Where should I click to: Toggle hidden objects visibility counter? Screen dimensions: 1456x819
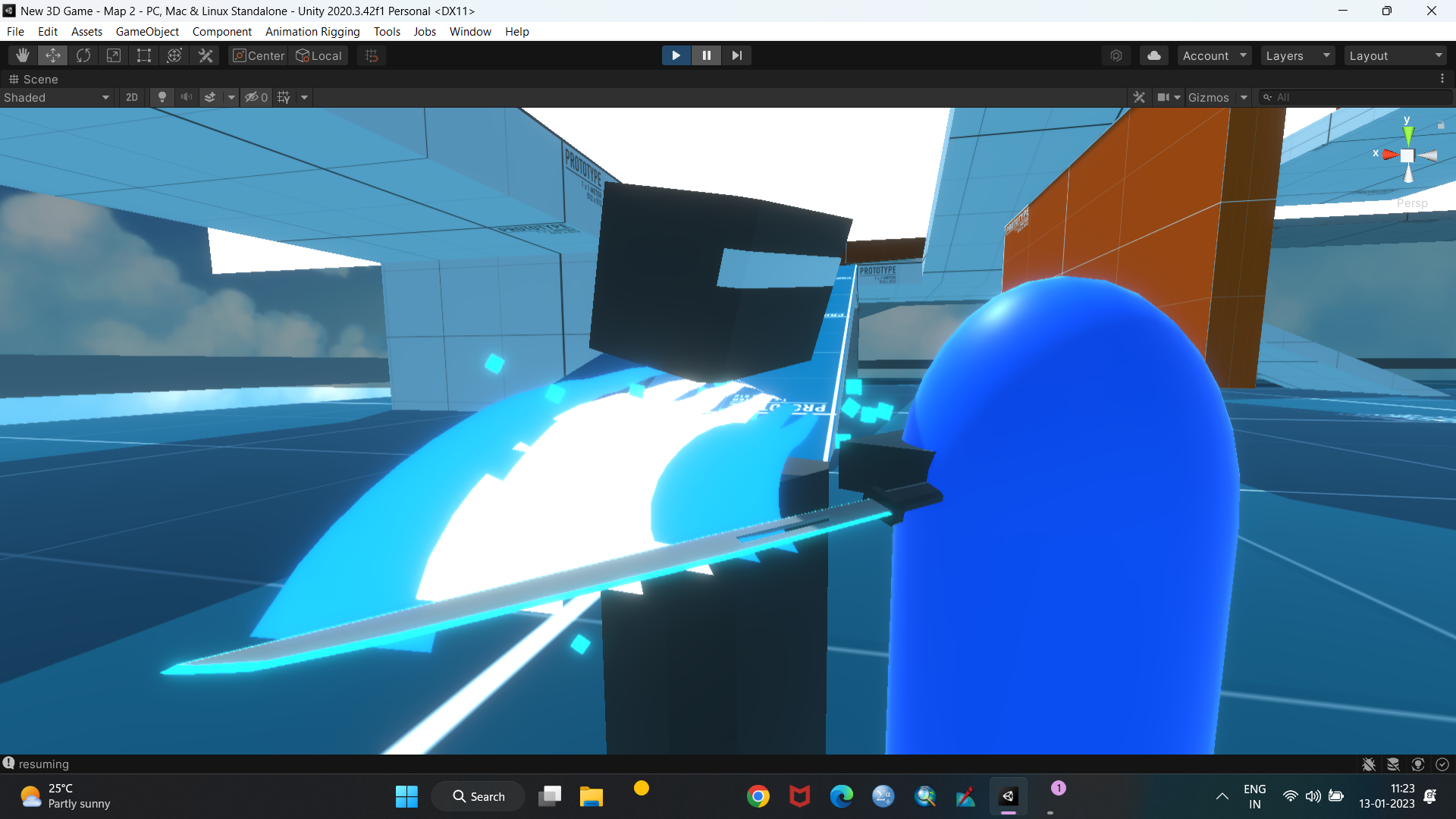[256, 97]
